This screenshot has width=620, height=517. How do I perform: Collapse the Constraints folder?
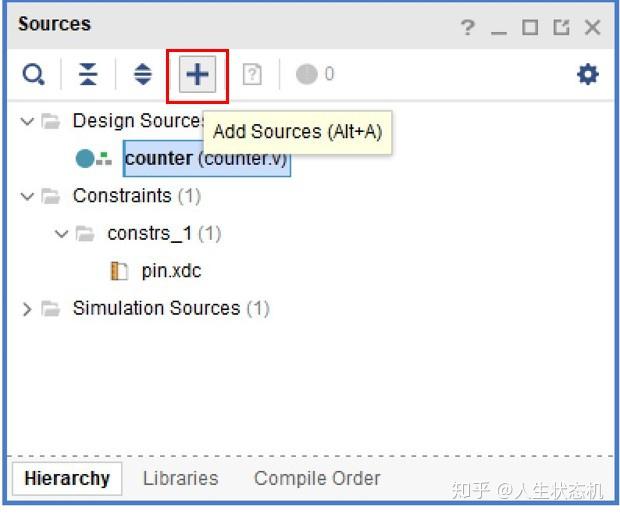coord(27,196)
